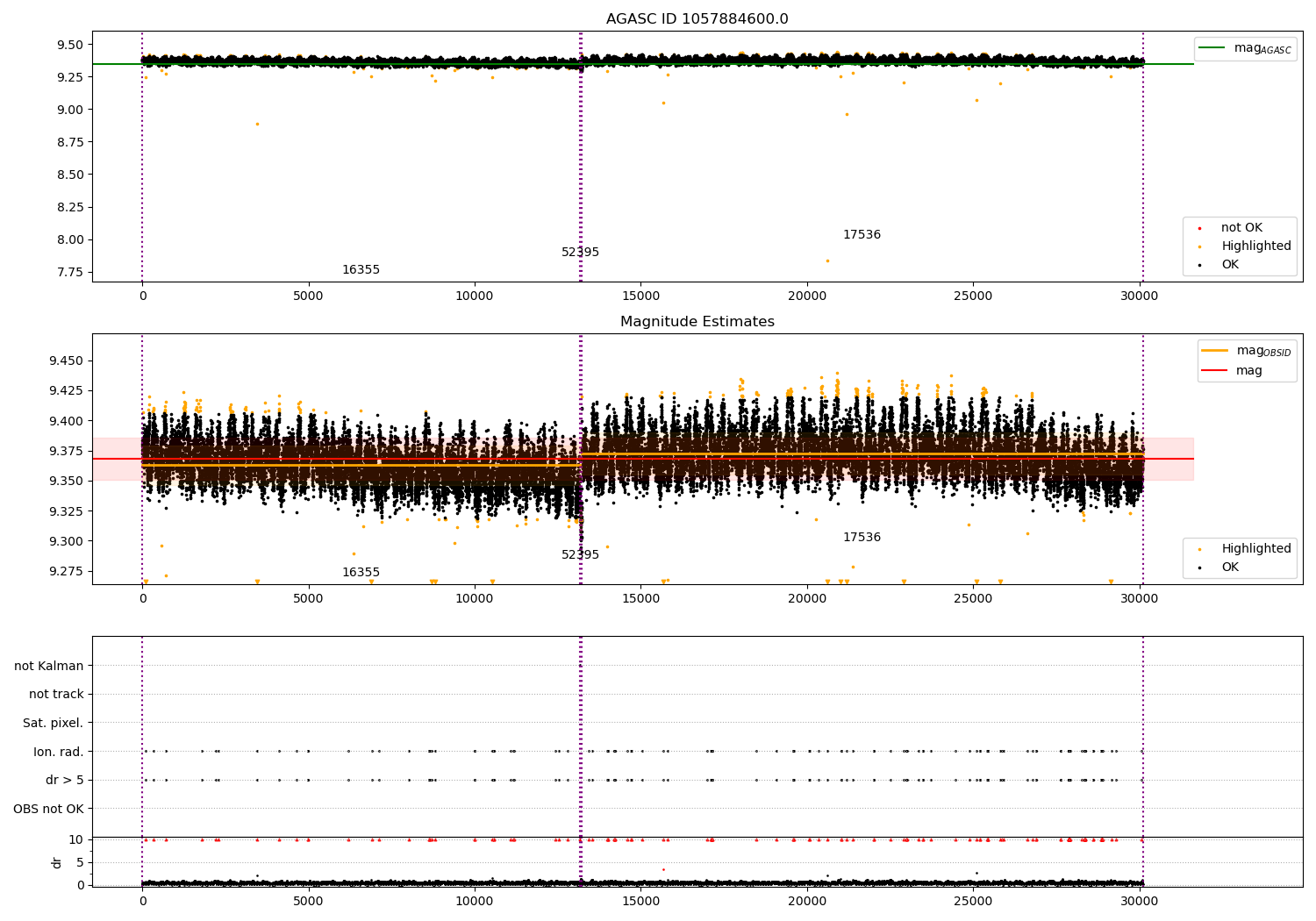
Task: Click the 9.50 tick on top plot
Action: pyautogui.click(x=69, y=45)
